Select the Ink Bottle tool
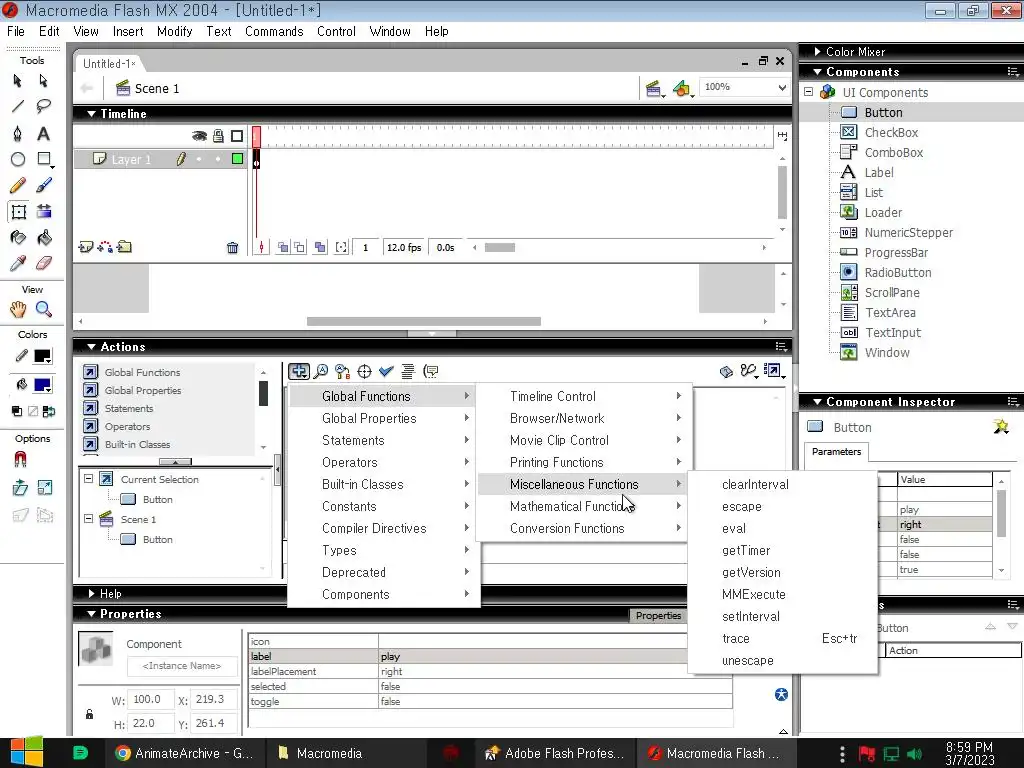This screenshot has height=768, width=1024. tap(18, 238)
